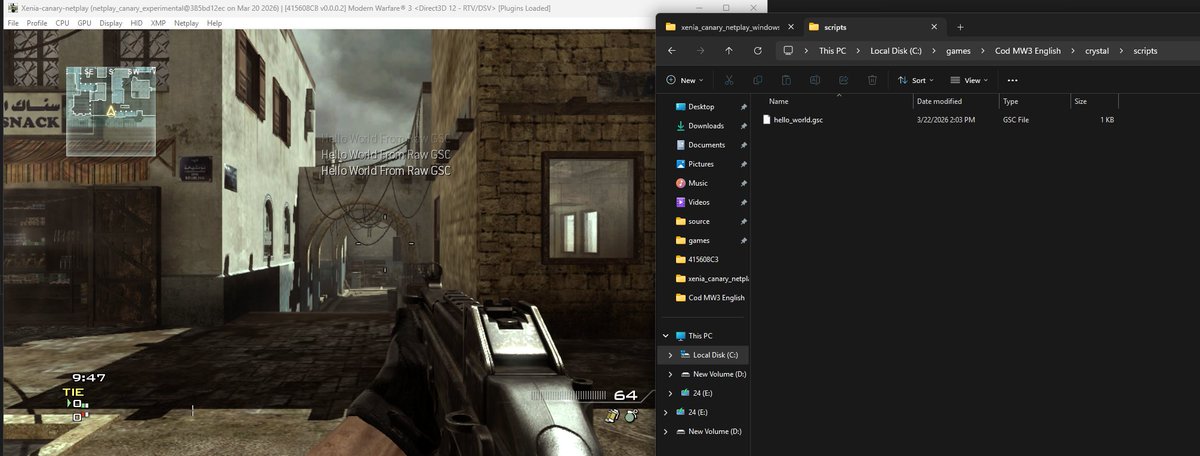
Task: Click the monitor icon in the address bar
Action: coord(788,50)
